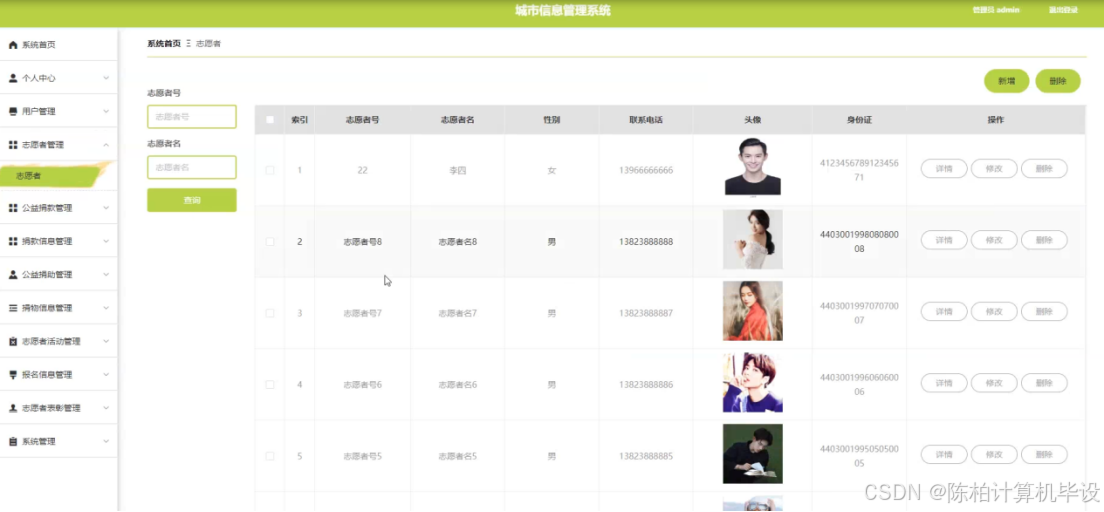Click the avatar photo of 志愿者名7
The height and width of the screenshot is (512, 1104).
[753, 311]
